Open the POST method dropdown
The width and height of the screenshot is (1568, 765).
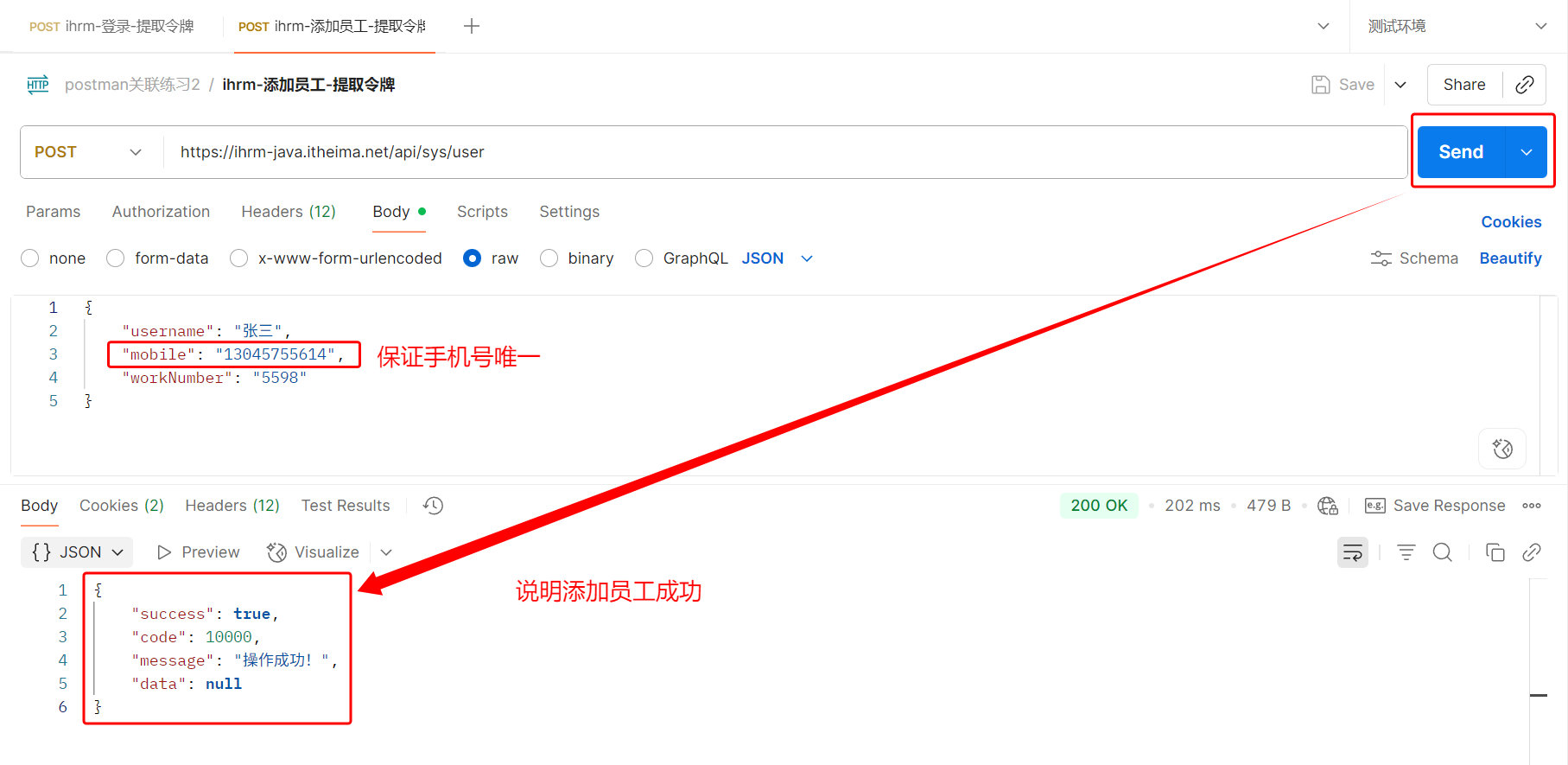(88, 152)
